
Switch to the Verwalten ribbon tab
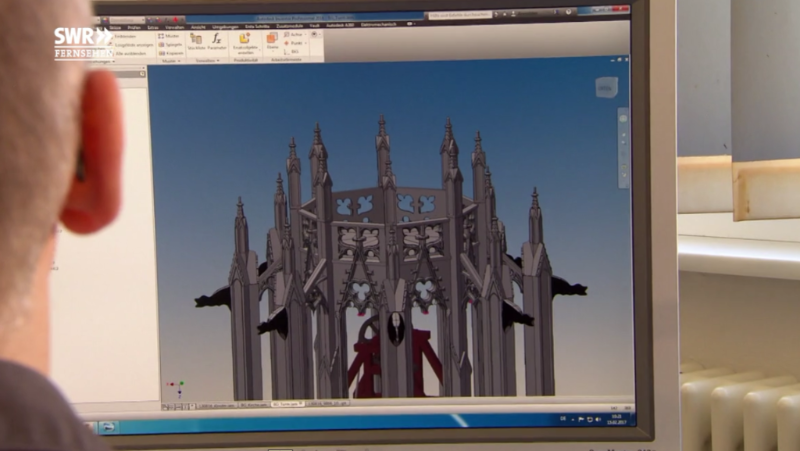pyautogui.click(x=175, y=27)
